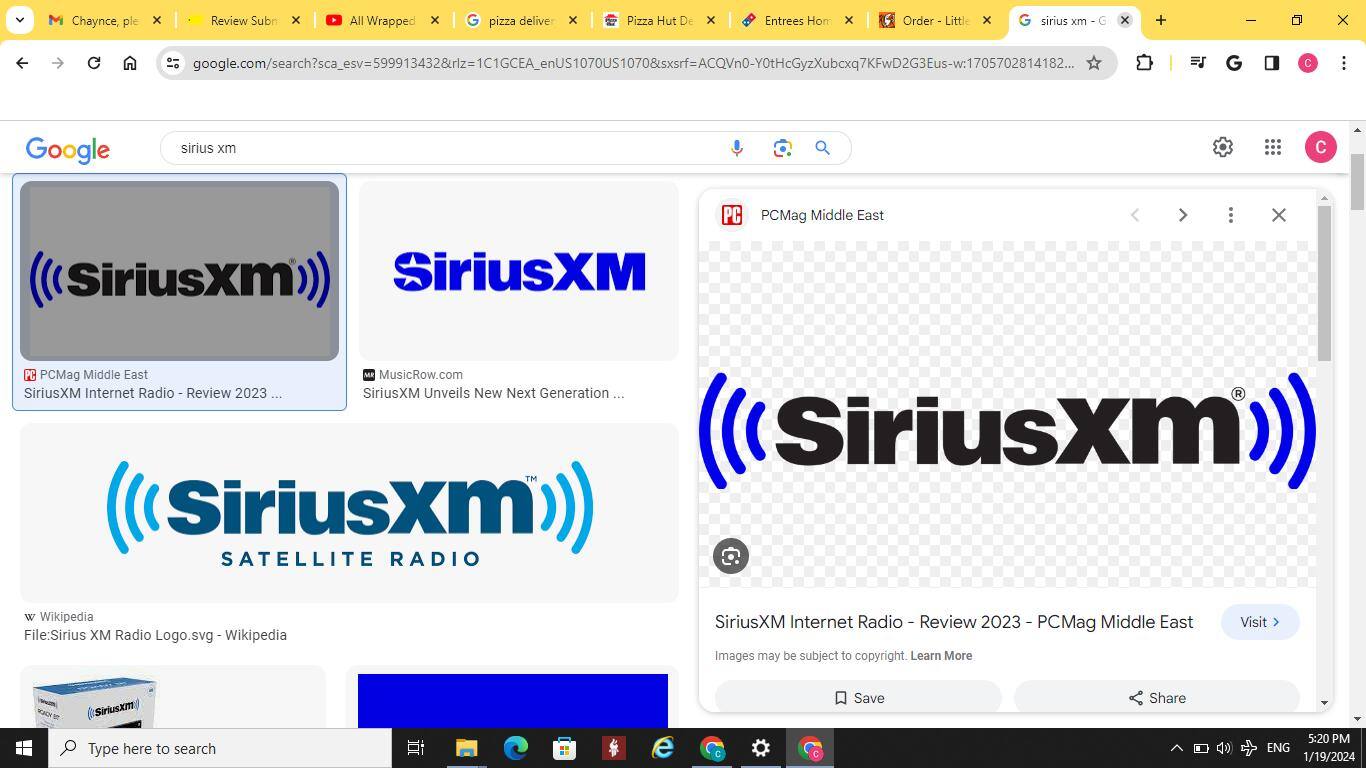1366x768 pixels.
Task: Click the Visit button for PCMag
Action: [1259, 622]
